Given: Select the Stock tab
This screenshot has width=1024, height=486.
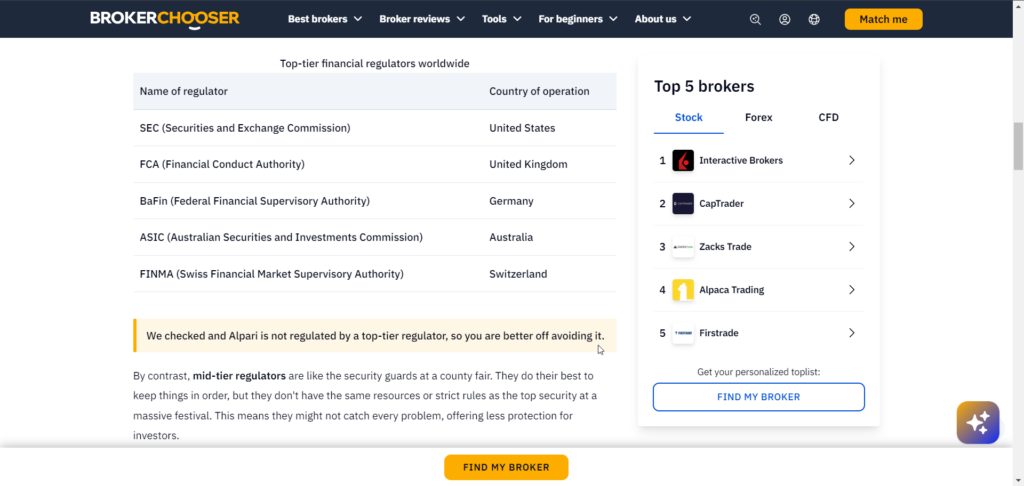Looking at the screenshot, I should pyautogui.click(x=688, y=118).
